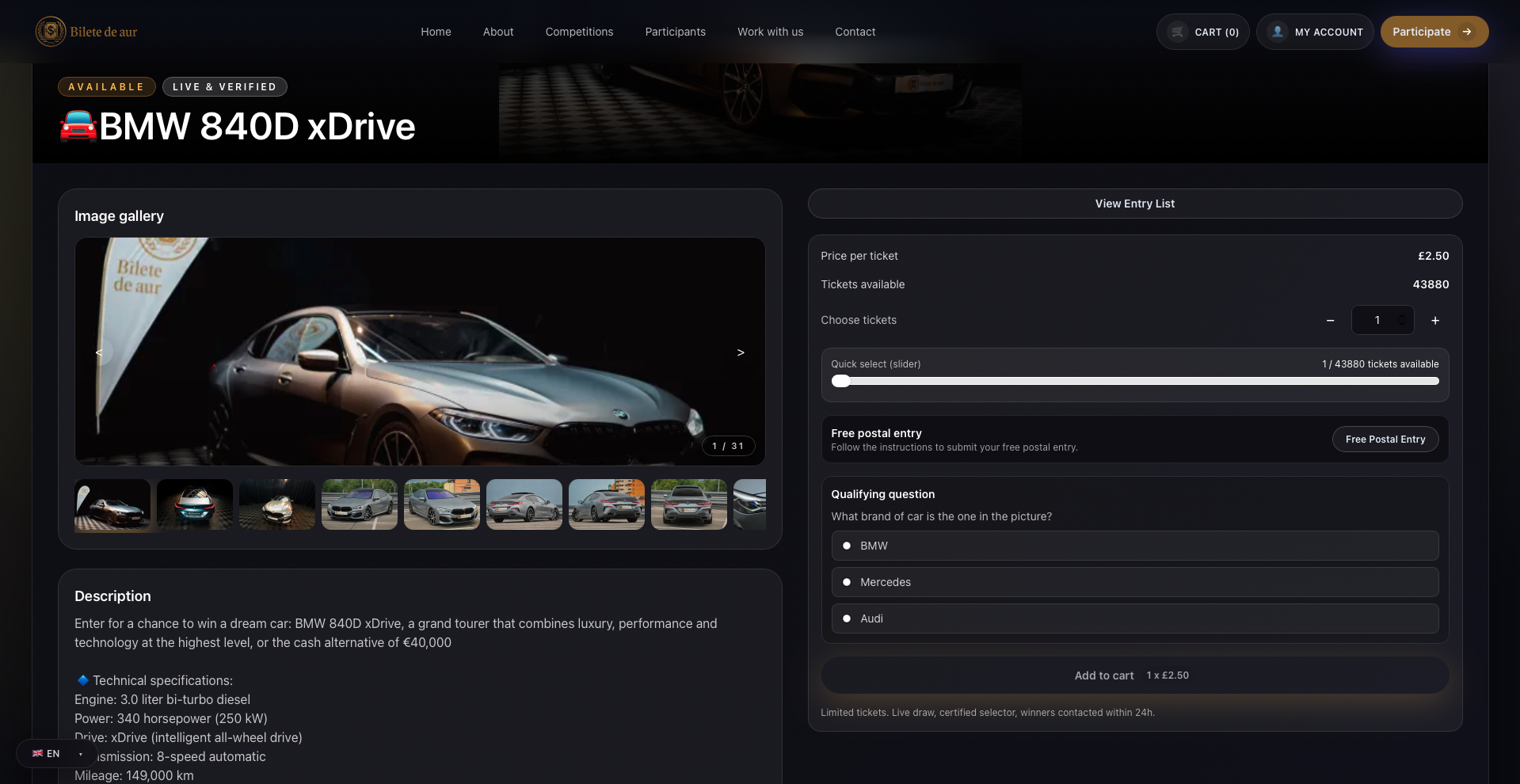This screenshot has height=784, width=1520.
Task: Select eighth gallery thumbnail
Action: coord(689,504)
